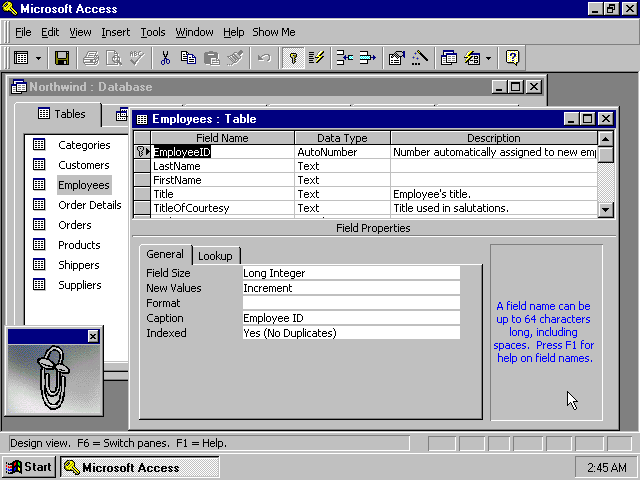Viewport: 640px width, 480px height.
Task: Click the Cut scissors icon
Action: [165, 58]
